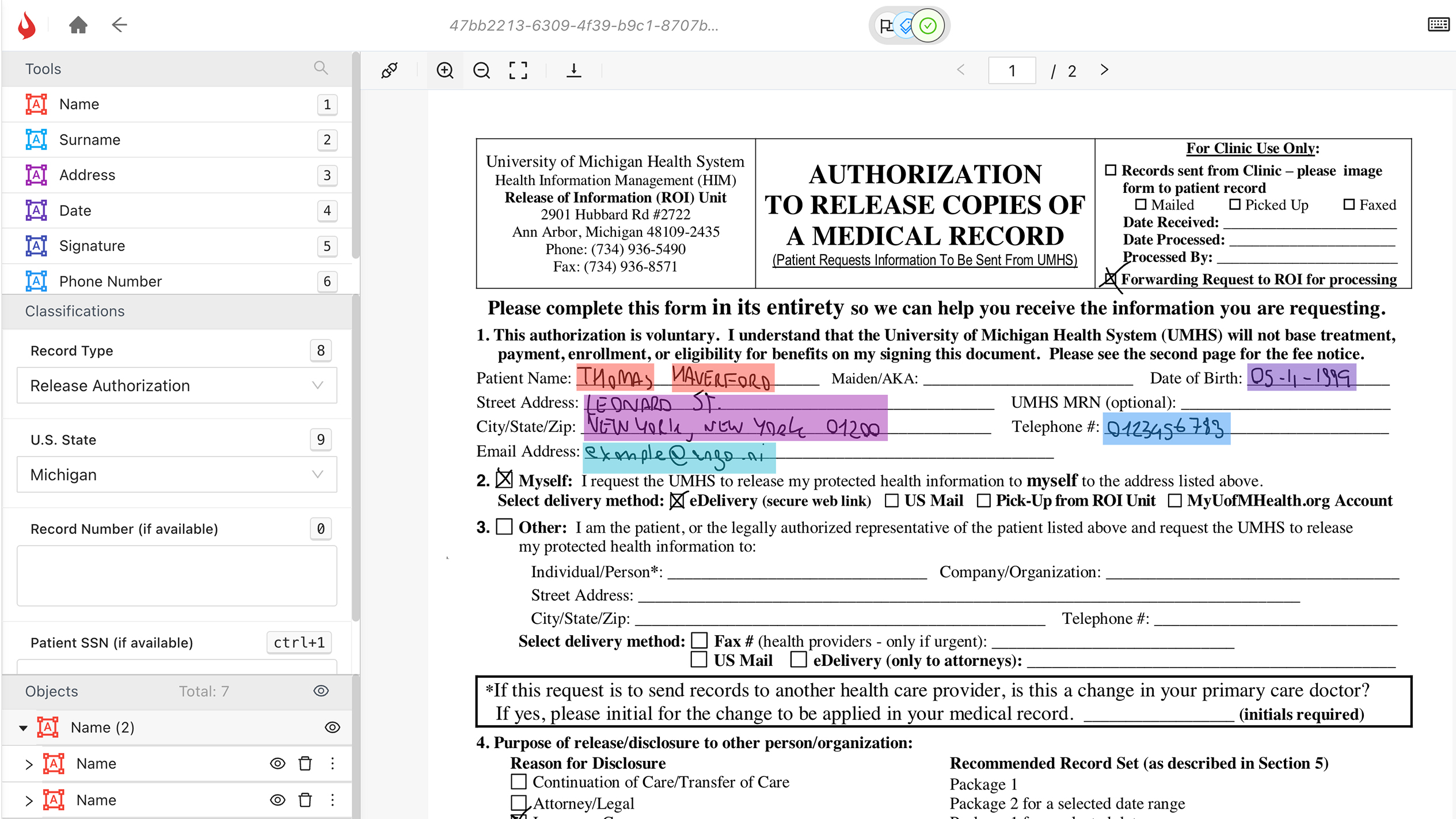Click the back arrow
This screenshot has width=1456, height=819.
(119, 25)
